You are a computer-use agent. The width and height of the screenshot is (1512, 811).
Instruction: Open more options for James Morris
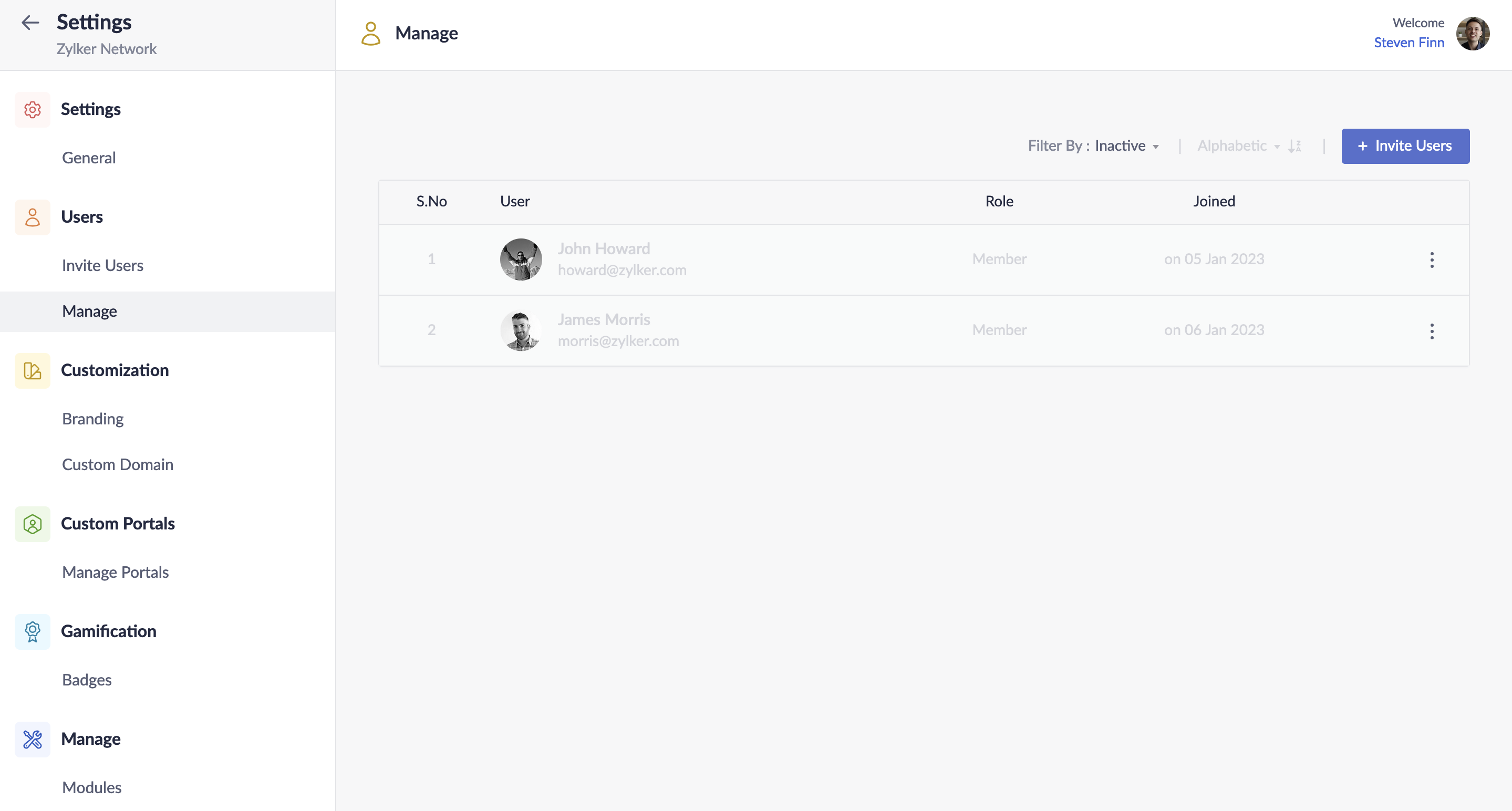(x=1432, y=331)
